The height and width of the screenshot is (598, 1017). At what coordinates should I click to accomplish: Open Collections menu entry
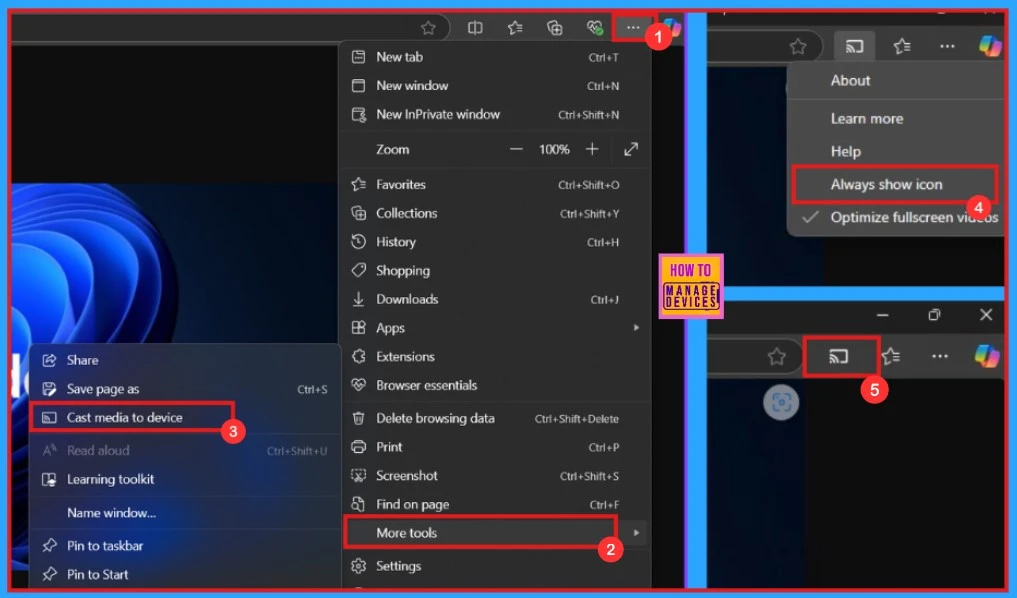click(495, 213)
